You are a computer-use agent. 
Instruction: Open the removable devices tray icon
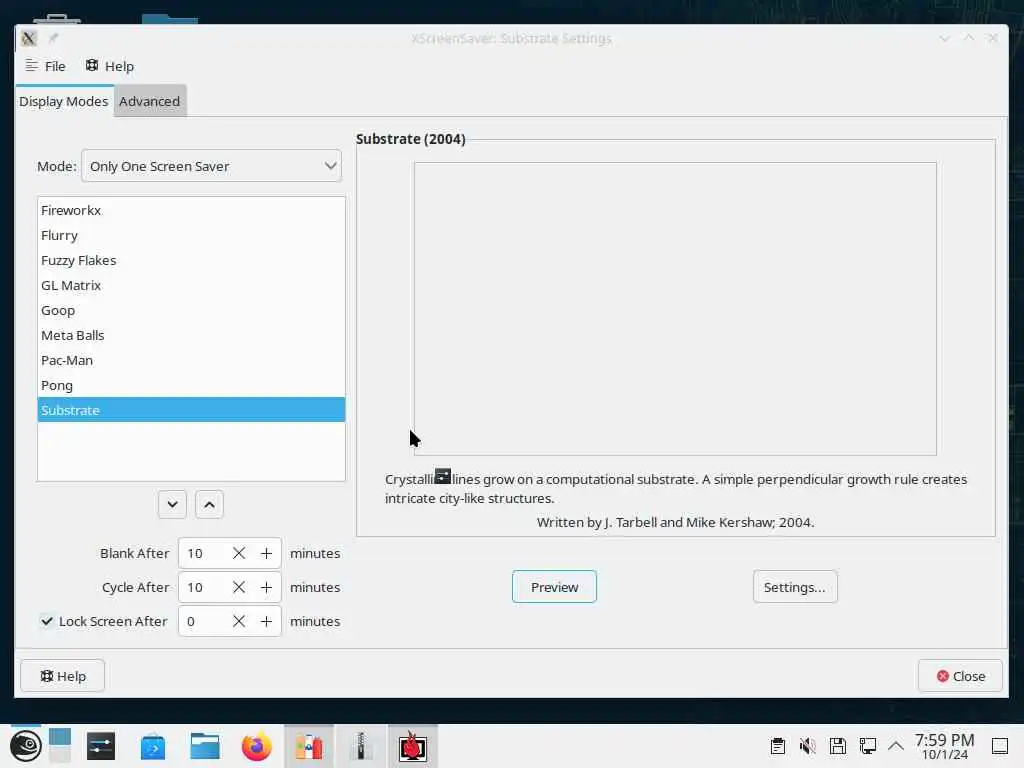coord(838,746)
